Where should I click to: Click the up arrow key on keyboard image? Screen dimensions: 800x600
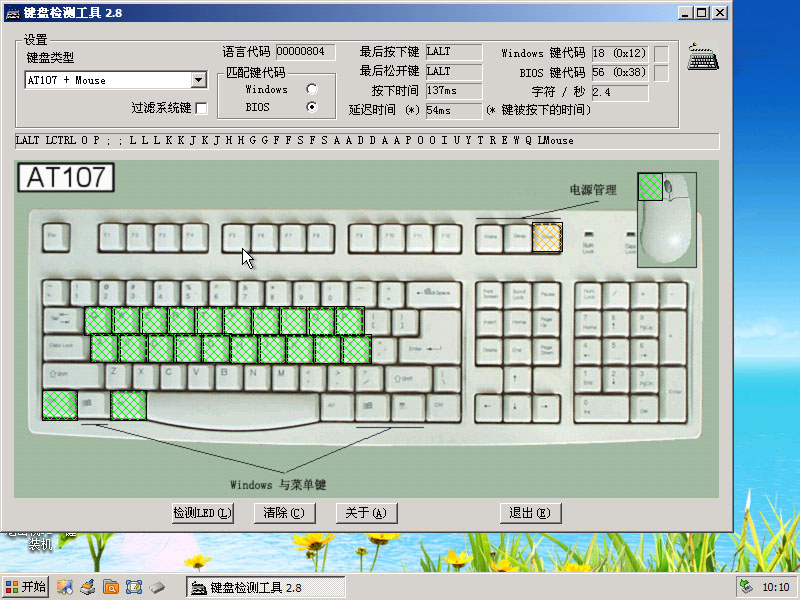click(x=517, y=379)
